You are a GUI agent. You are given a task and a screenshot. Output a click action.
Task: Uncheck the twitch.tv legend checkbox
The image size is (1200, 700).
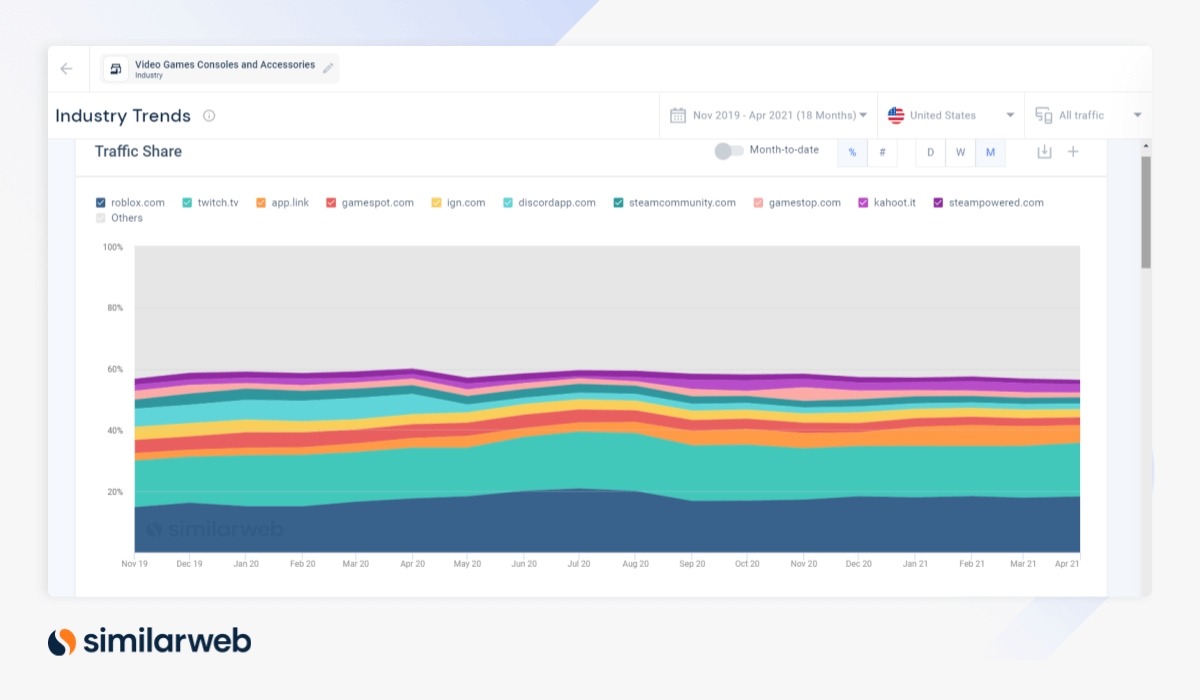(187, 203)
